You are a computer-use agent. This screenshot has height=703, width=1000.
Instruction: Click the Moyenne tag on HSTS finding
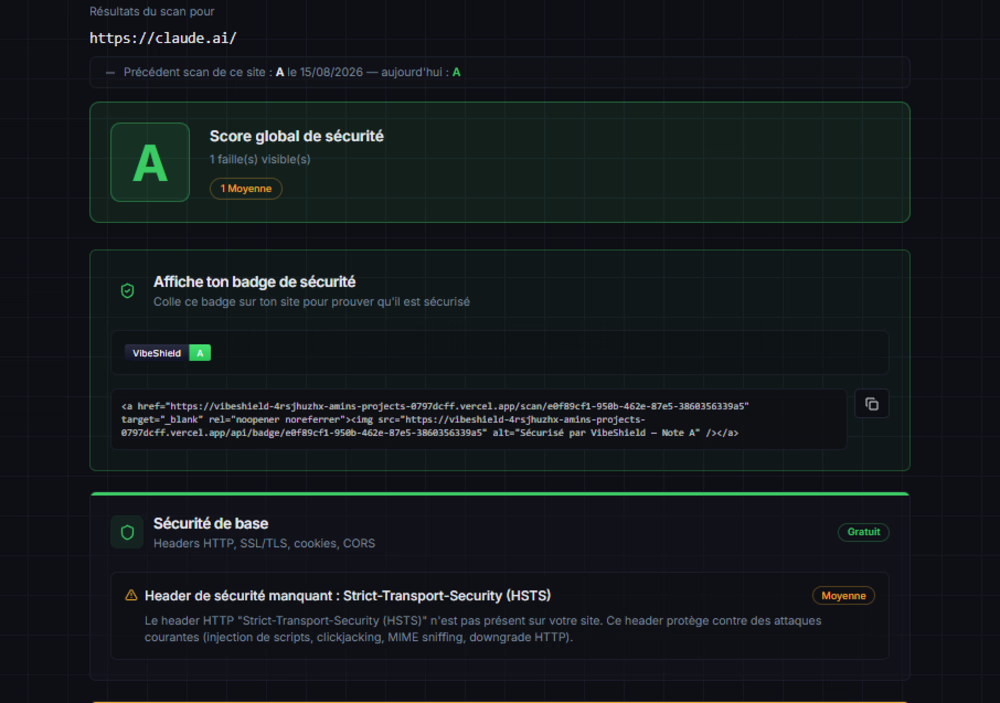pos(843,596)
